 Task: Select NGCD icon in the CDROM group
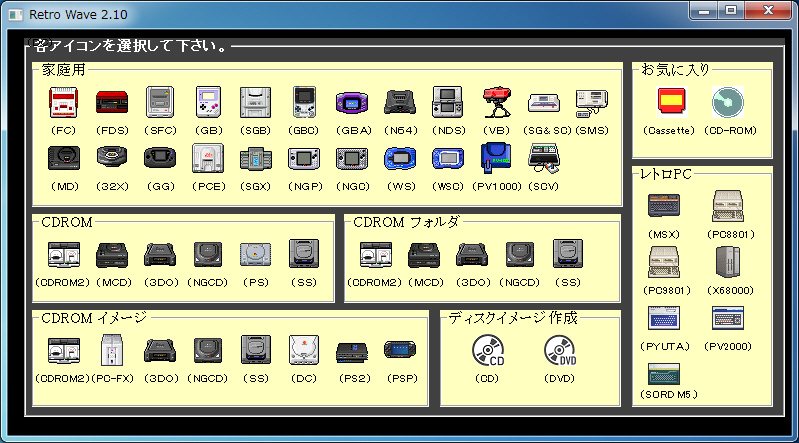pos(208,254)
